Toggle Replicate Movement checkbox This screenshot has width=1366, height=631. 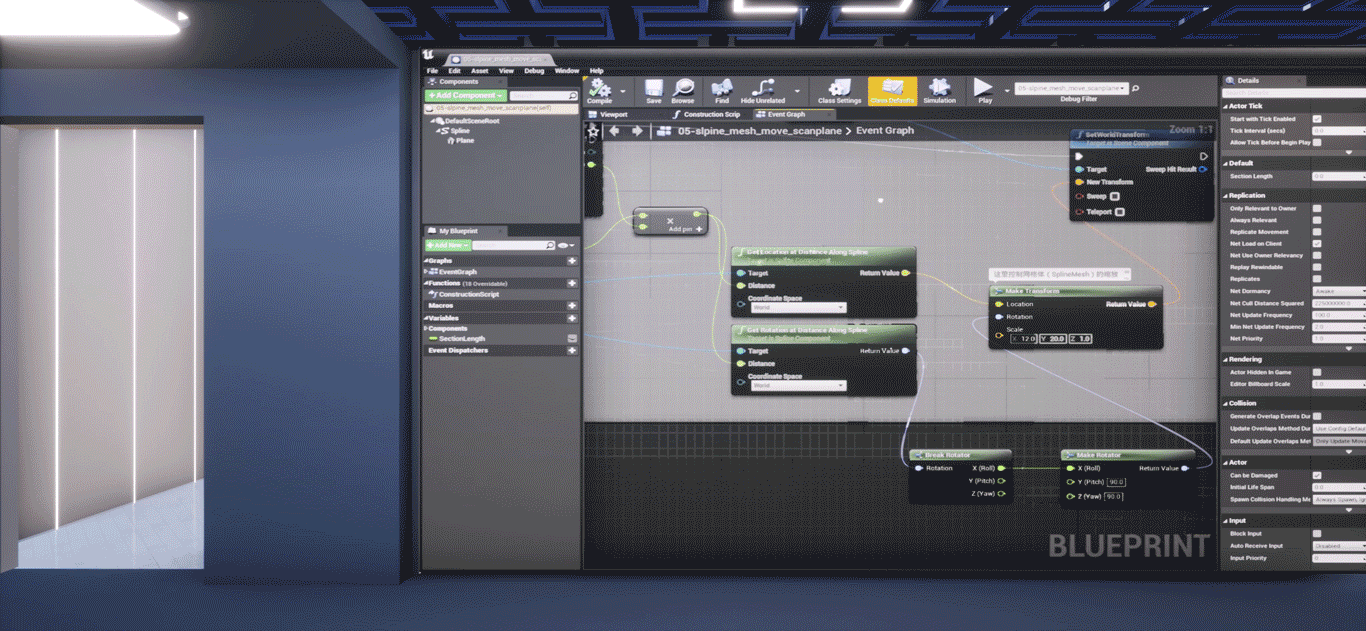(1317, 232)
